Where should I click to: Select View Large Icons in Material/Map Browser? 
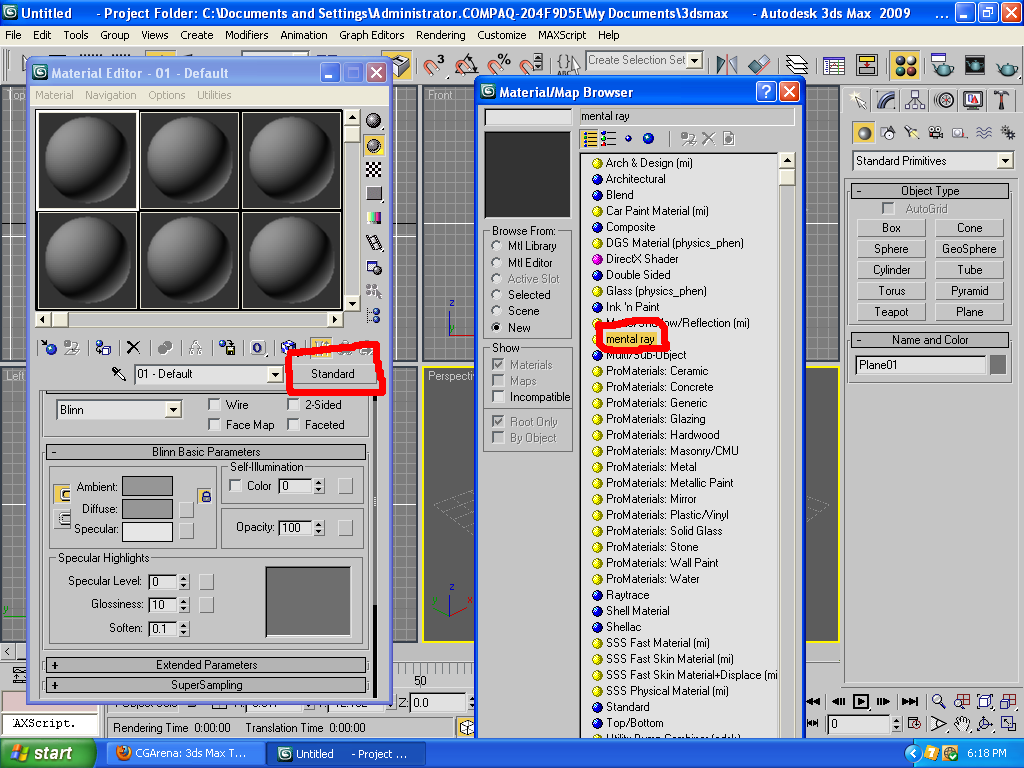[648, 138]
